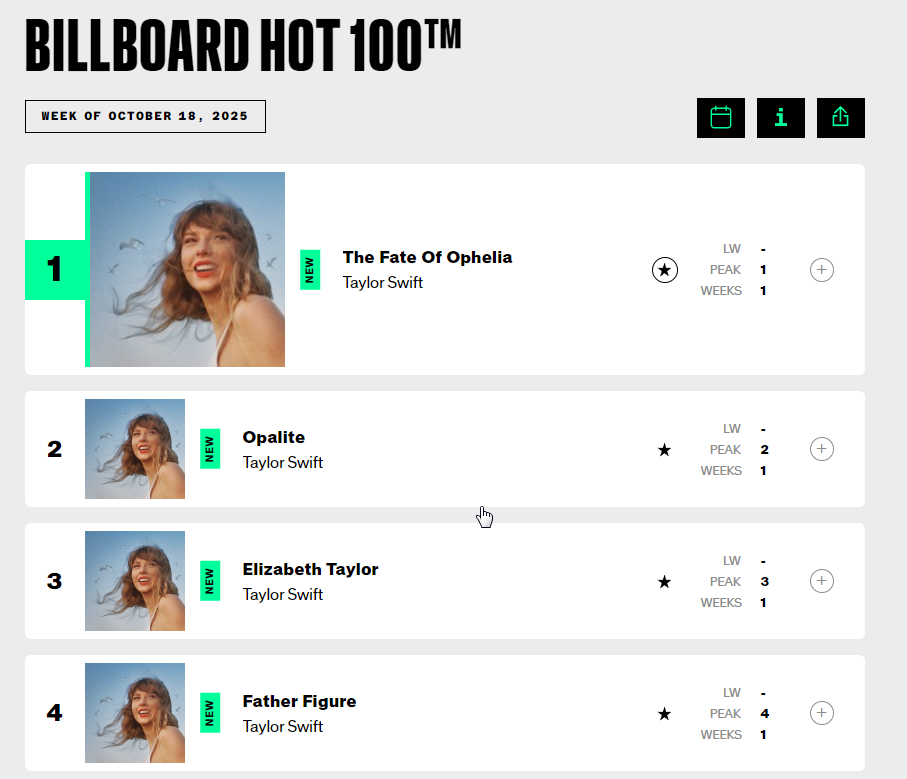The image size is (907, 779).
Task: Click the Father Figure album cover thumbnail
Action: point(135,713)
